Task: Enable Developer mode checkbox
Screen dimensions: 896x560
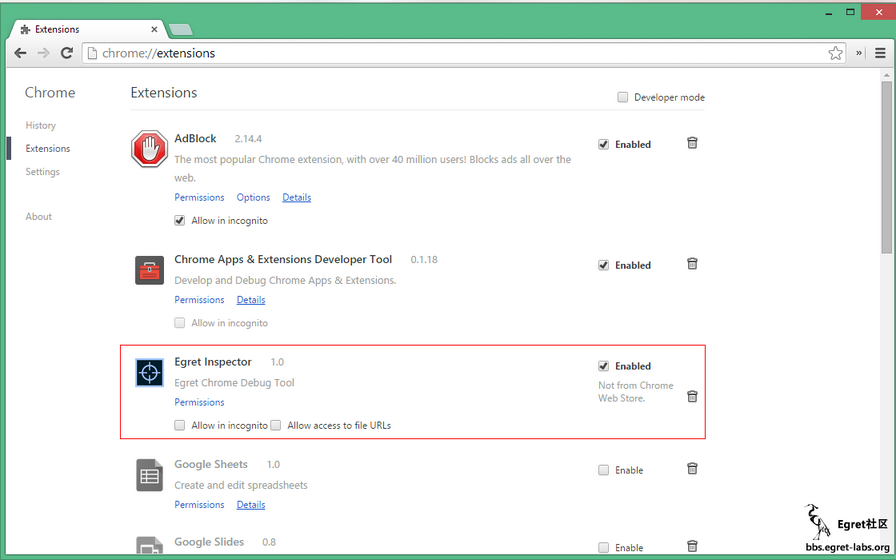Action: [623, 97]
